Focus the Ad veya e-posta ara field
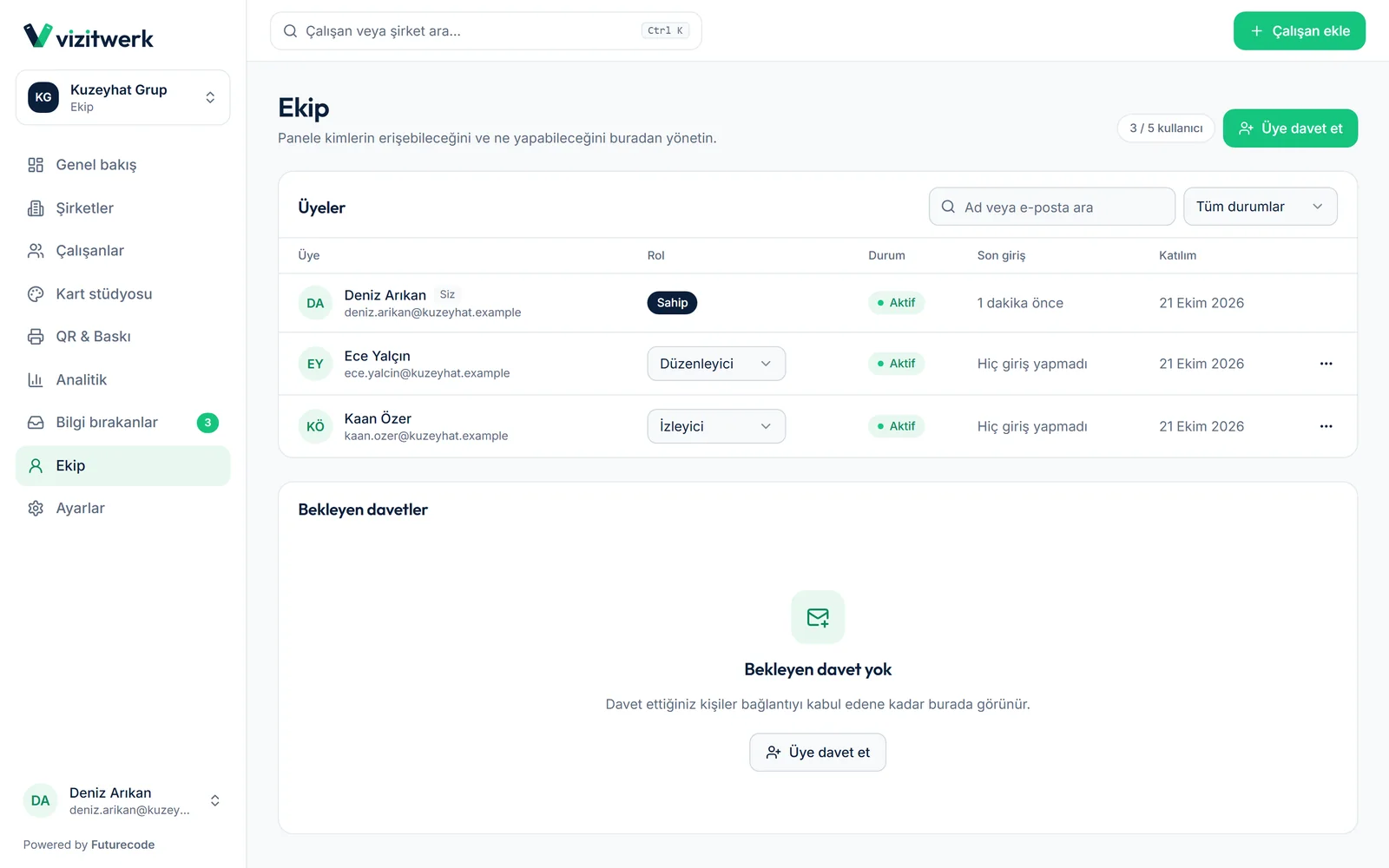This screenshot has height=868, width=1389. click(1051, 207)
